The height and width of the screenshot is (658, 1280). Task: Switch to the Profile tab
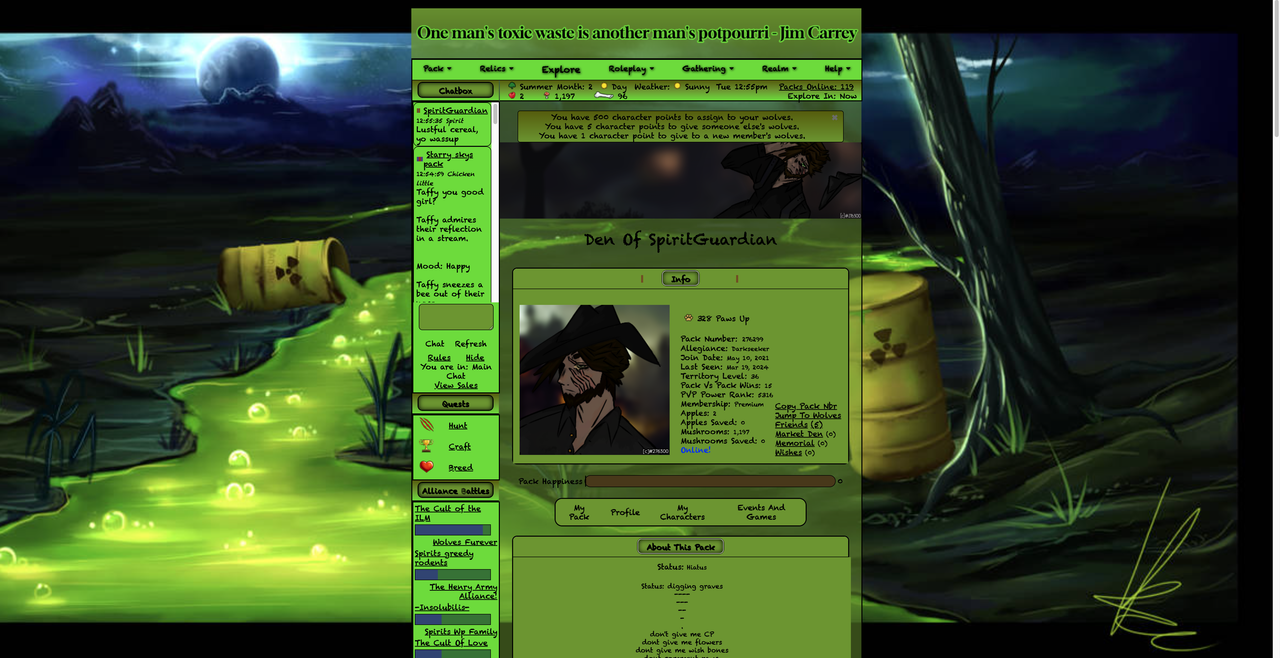coord(625,512)
